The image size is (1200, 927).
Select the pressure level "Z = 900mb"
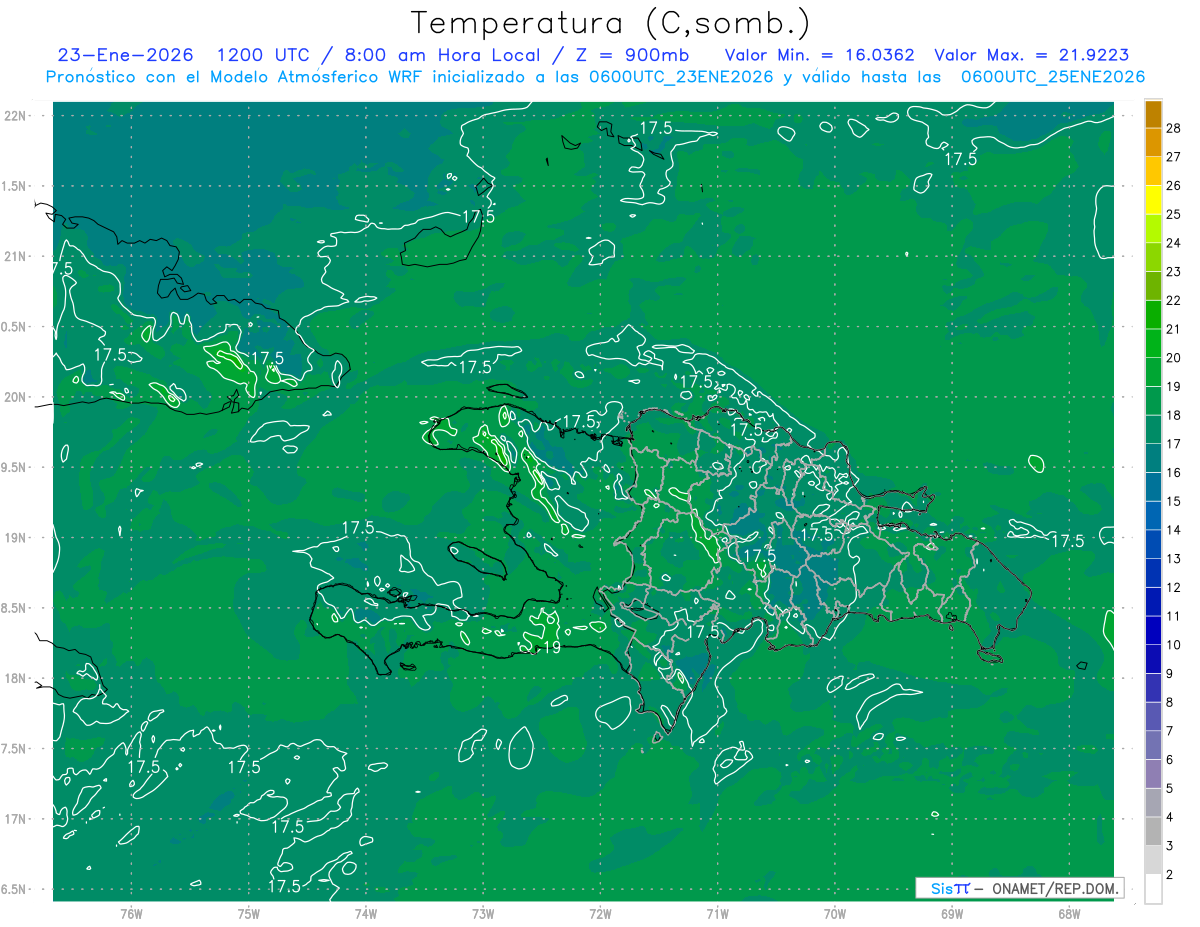click(x=634, y=55)
